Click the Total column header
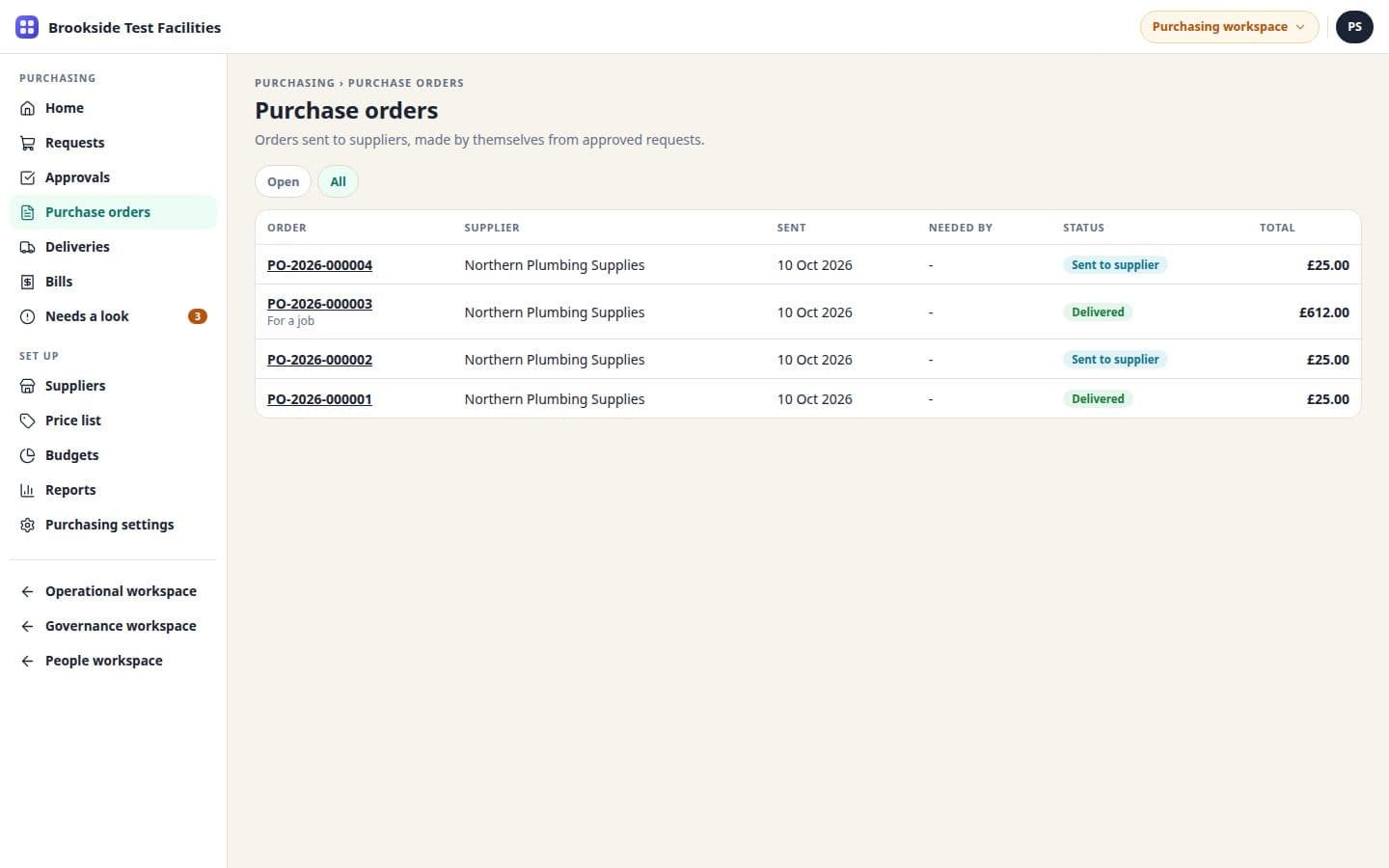This screenshot has width=1389, height=868. (x=1277, y=228)
